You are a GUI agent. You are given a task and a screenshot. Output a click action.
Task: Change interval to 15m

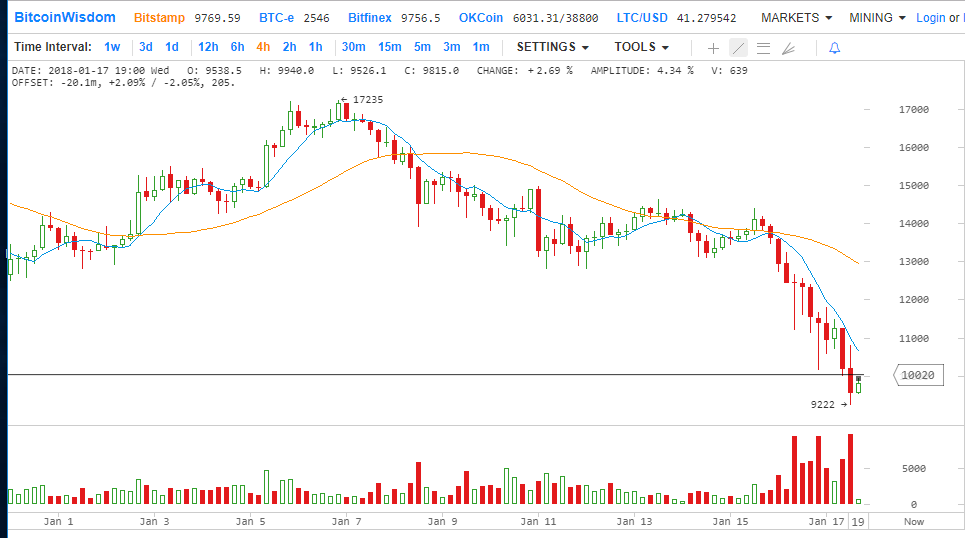[389, 47]
